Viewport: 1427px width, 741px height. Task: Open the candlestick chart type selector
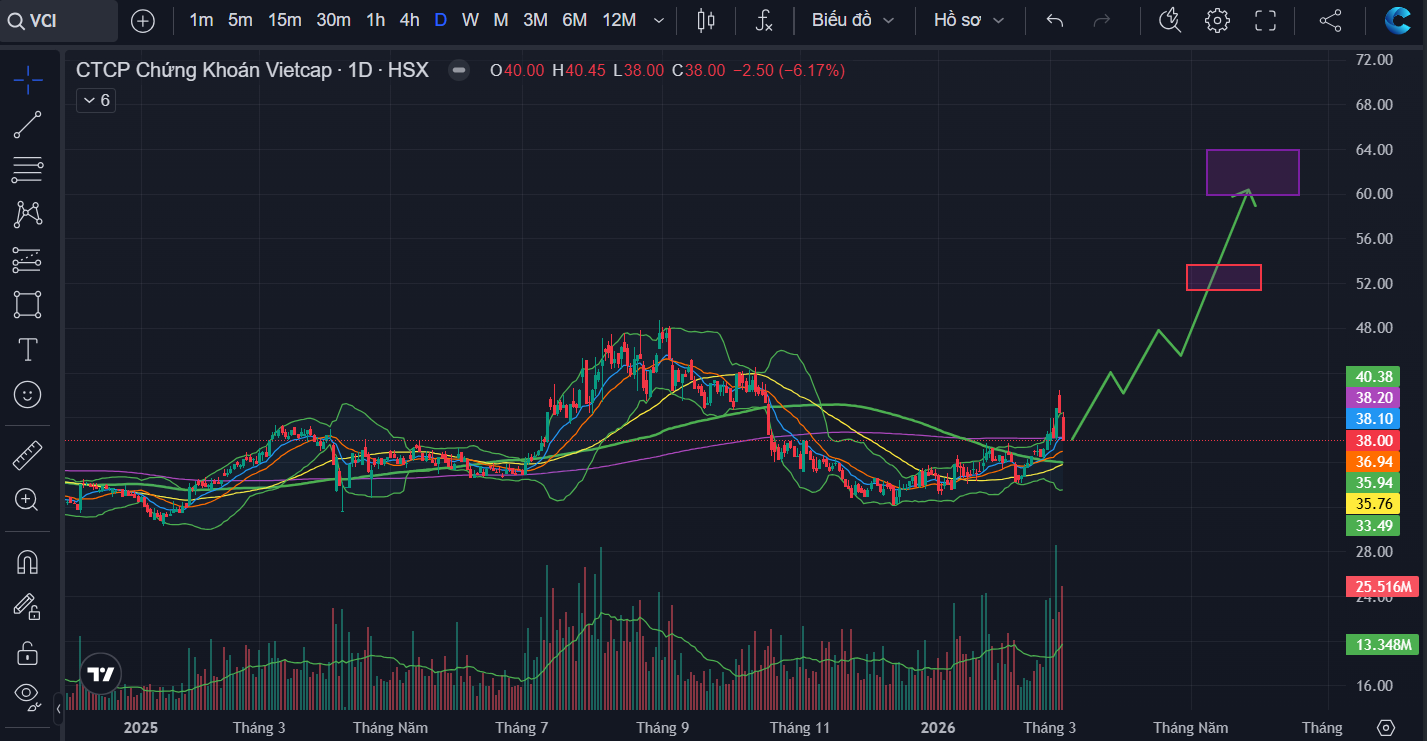pyautogui.click(x=706, y=20)
